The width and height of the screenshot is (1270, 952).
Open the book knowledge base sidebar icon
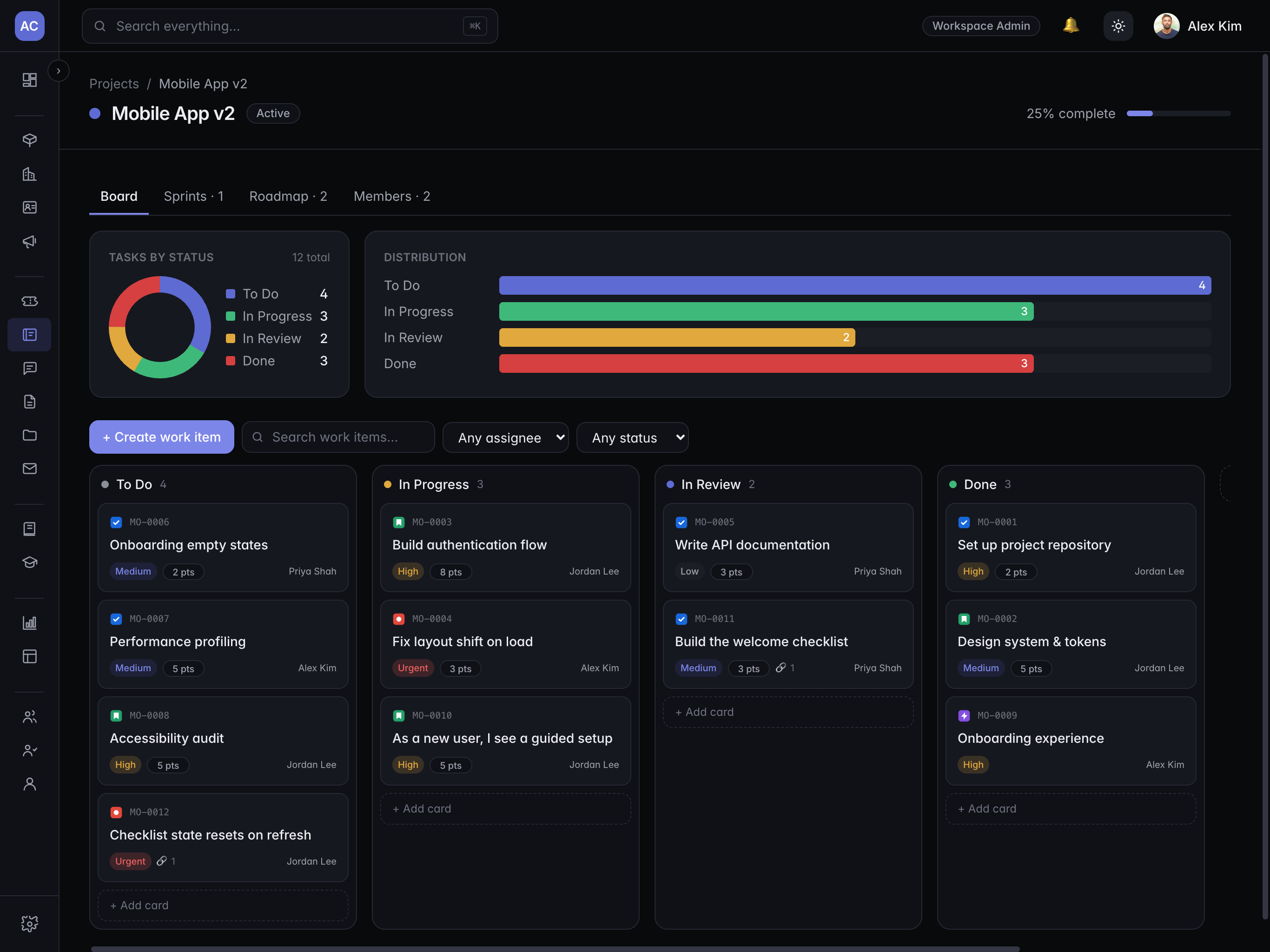[x=29, y=529]
